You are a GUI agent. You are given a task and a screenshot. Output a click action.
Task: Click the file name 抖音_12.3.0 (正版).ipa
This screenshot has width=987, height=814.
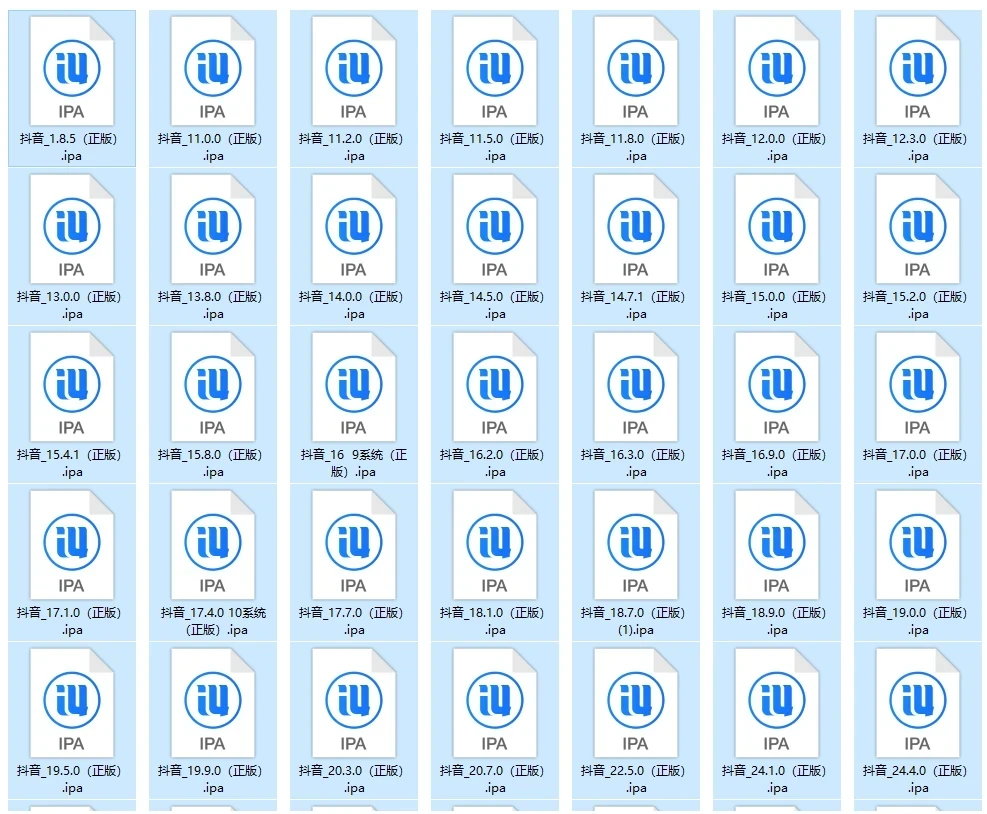(x=915, y=147)
